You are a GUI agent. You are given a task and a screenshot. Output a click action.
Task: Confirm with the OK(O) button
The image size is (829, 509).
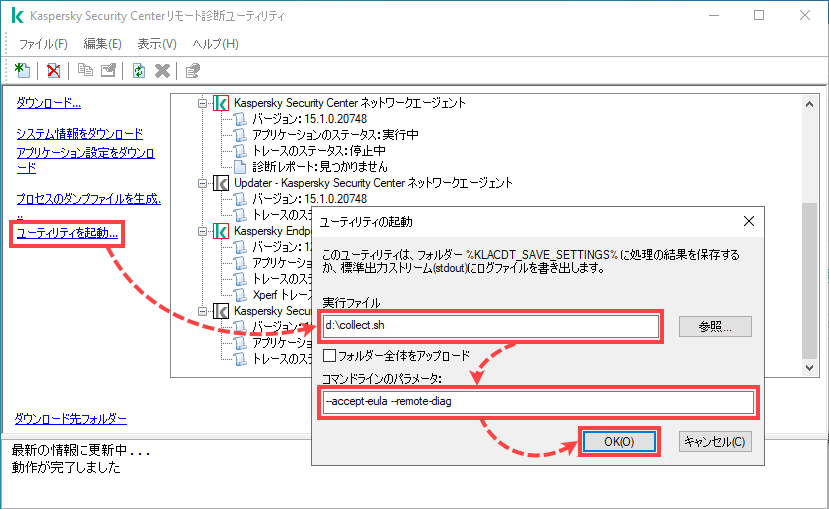click(x=619, y=442)
